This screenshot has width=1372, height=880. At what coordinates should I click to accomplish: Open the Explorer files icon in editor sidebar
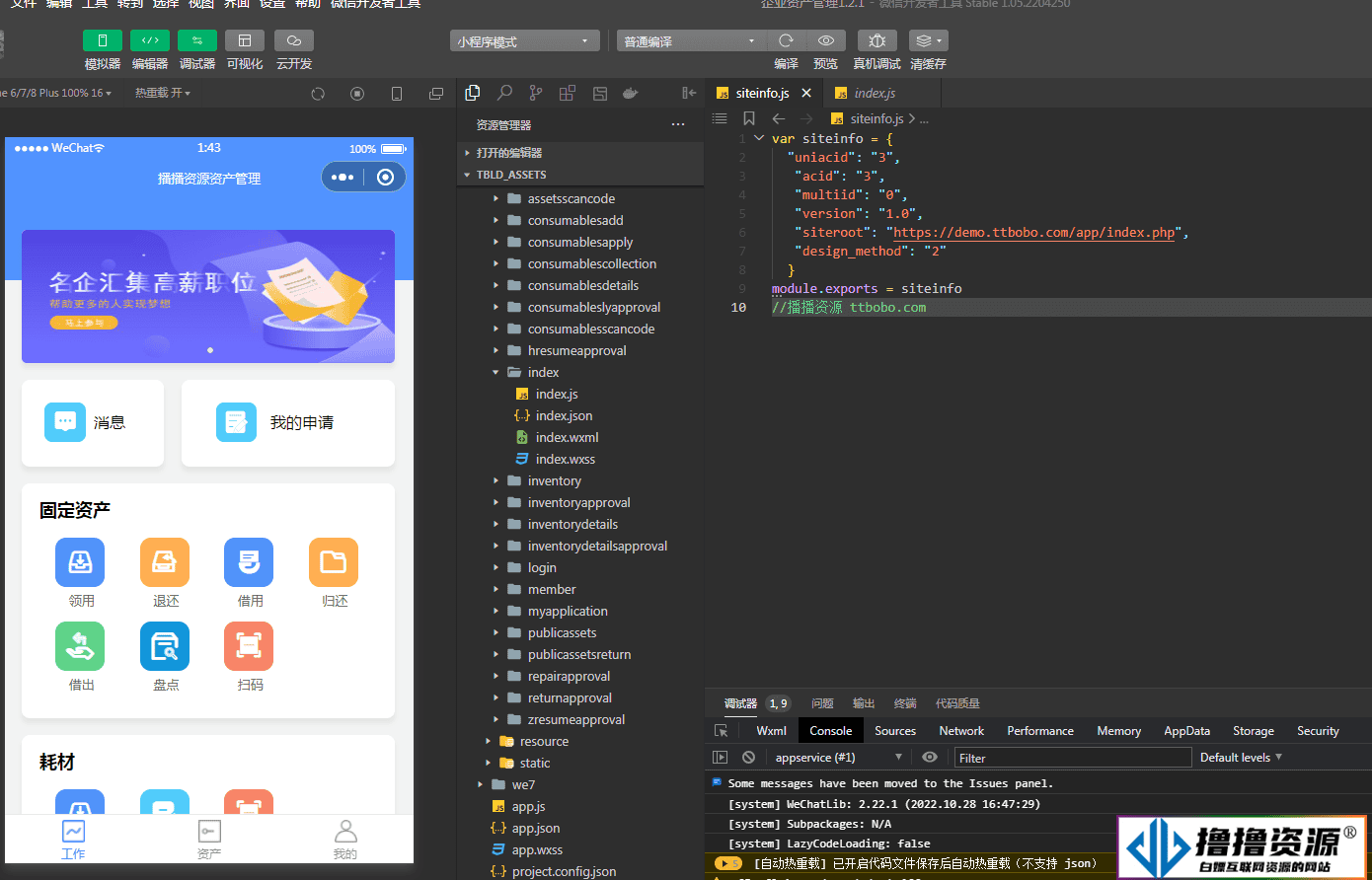(473, 93)
